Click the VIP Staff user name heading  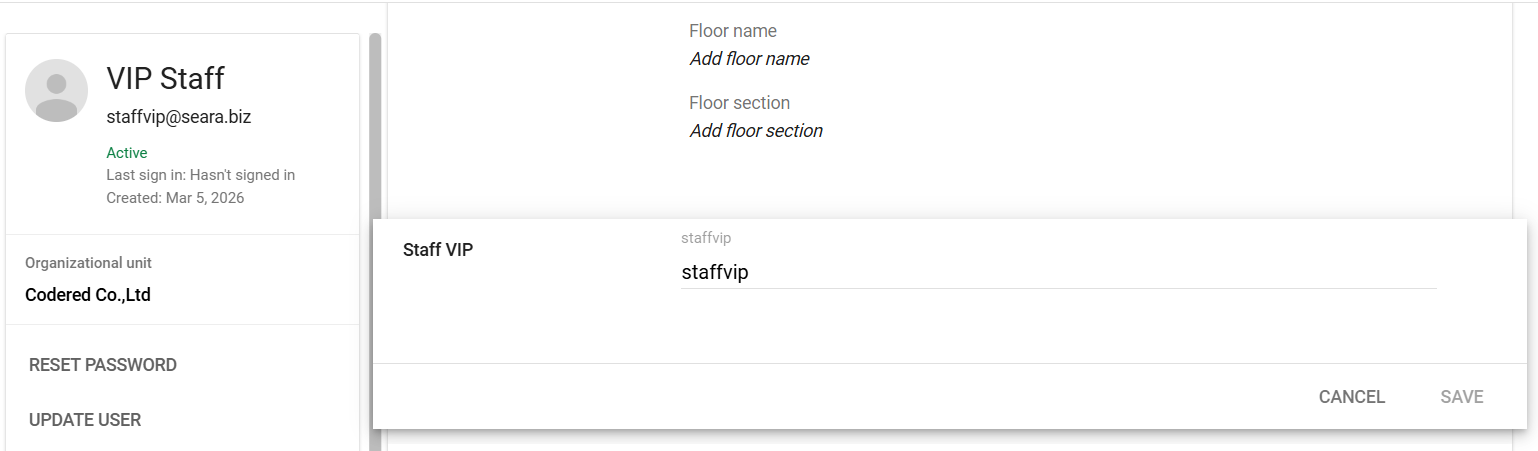coord(165,78)
